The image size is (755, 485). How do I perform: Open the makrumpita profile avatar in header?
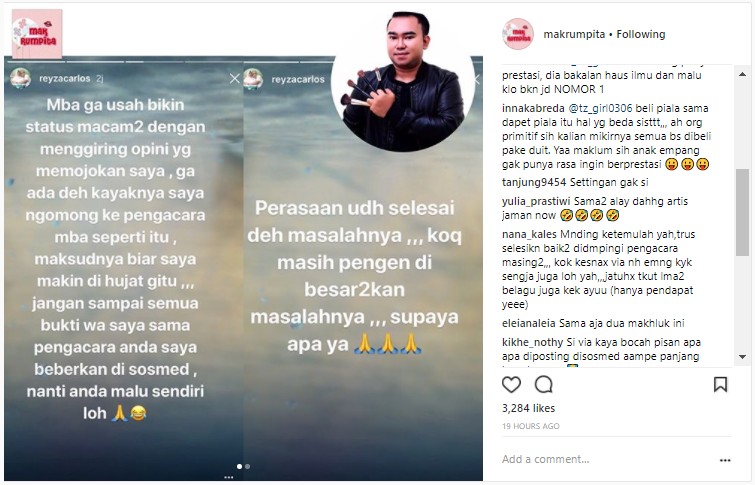click(x=518, y=34)
